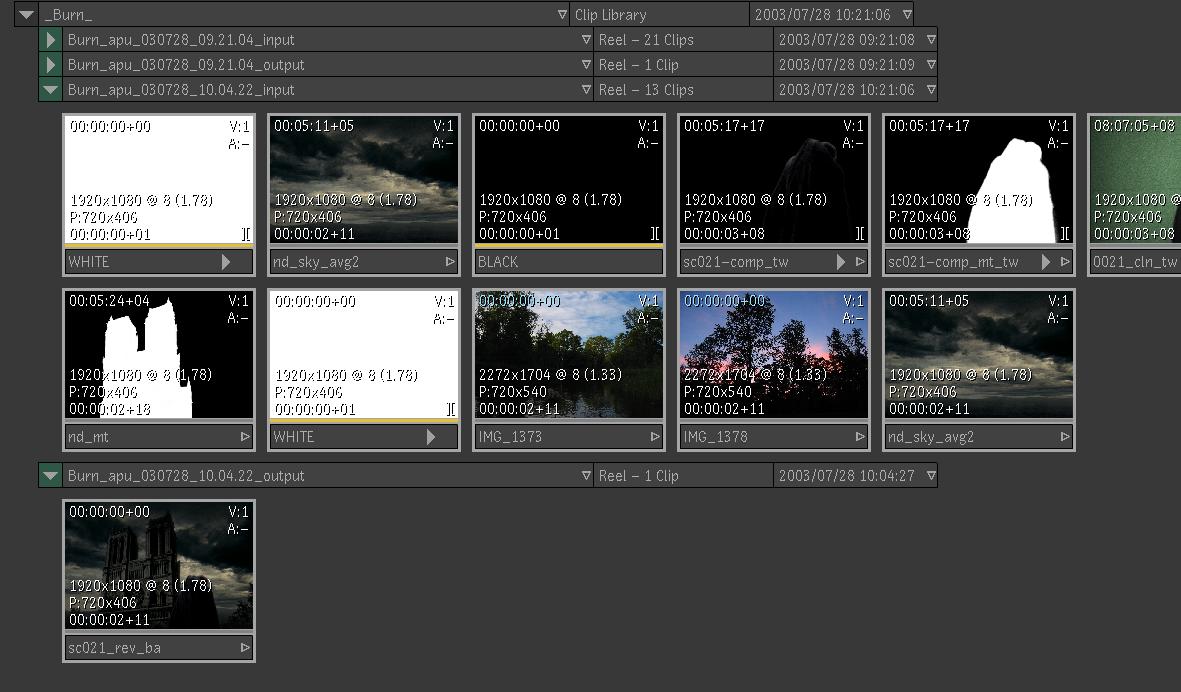The image size is (1181, 692).
Task: Open name dropdown for Burn_apu_030728_09.21.04_input
Action: [x=586, y=39]
